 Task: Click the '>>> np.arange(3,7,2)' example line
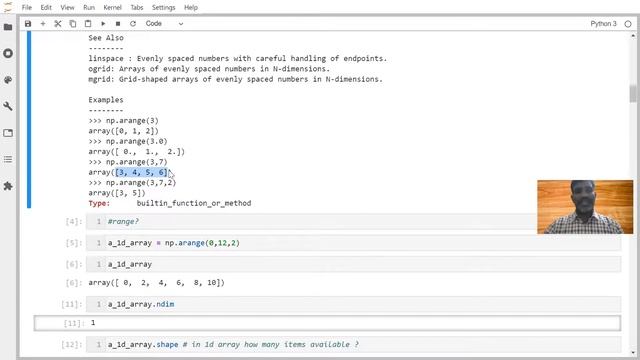pyautogui.click(x=132, y=183)
